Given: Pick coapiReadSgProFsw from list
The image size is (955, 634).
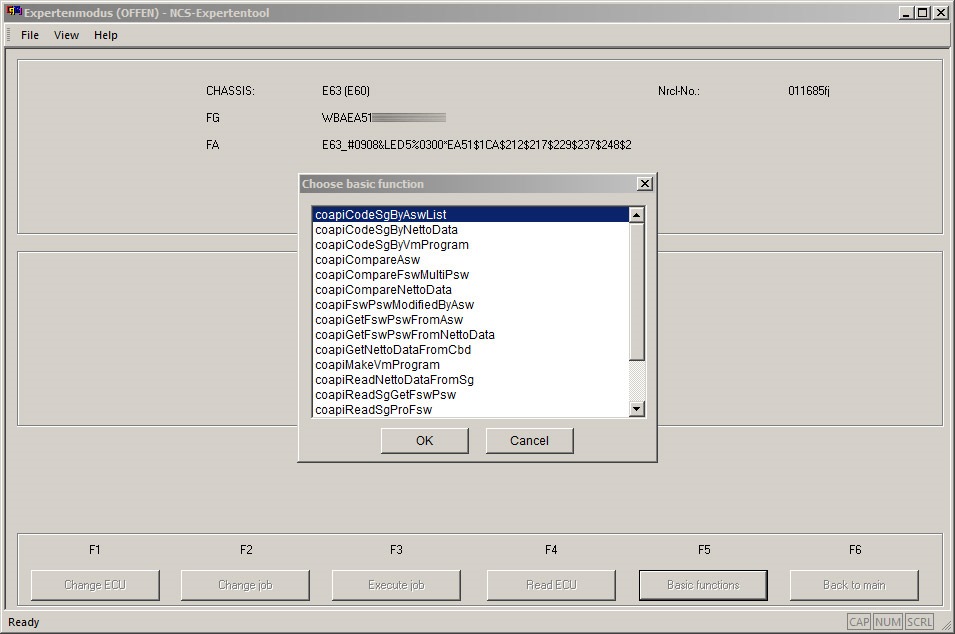Looking at the screenshot, I should click(470, 410).
